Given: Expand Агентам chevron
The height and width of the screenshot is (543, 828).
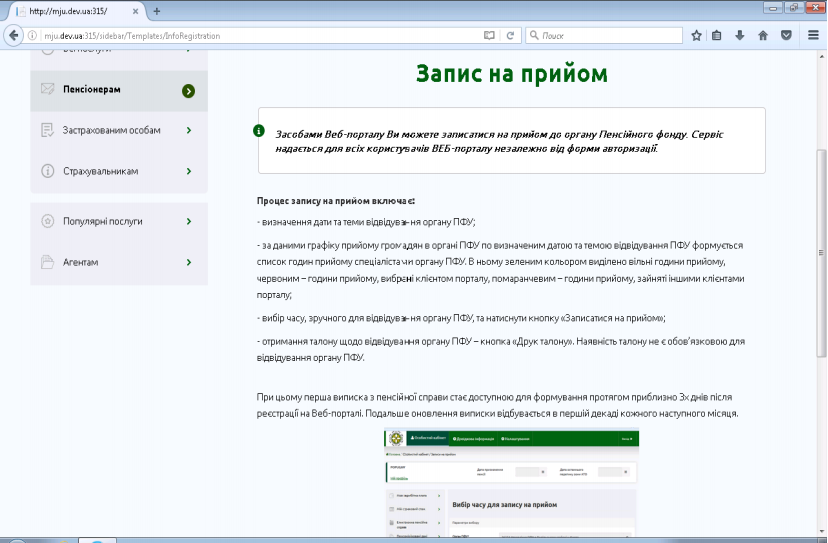Looking at the screenshot, I should pos(189,262).
